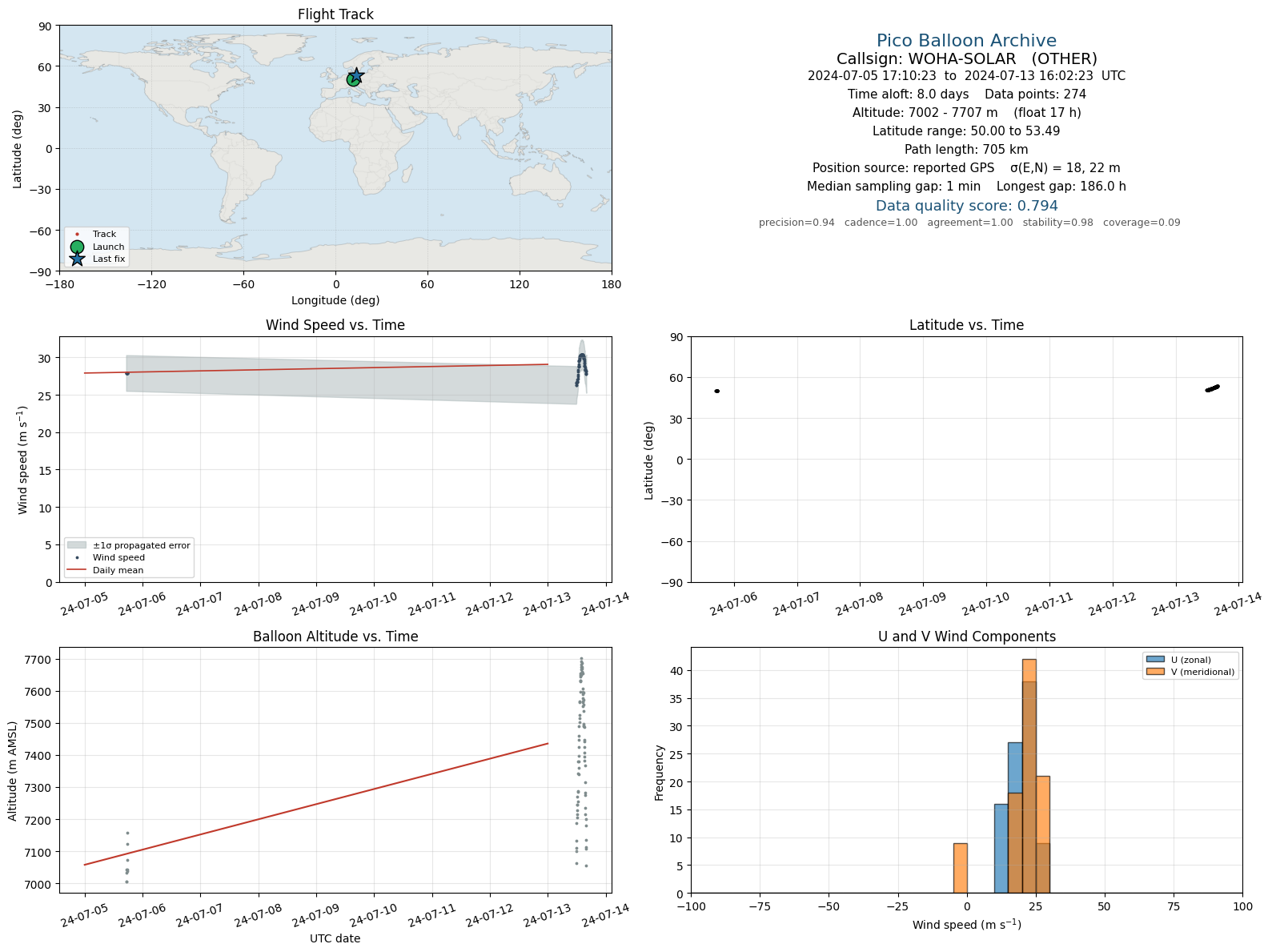This screenshot has width=1272, height=952.
Task: Click the 'V (meridional)' legend label
Action: click(x=1202, y=672)
